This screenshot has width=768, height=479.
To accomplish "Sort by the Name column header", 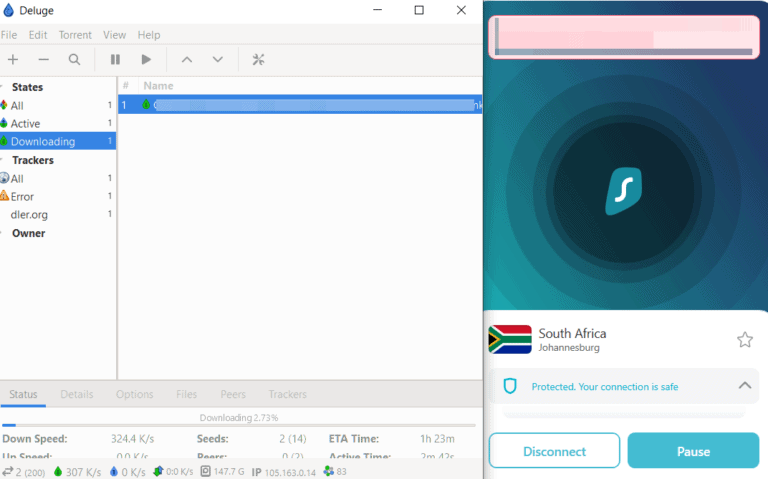I will click(158, 86).
